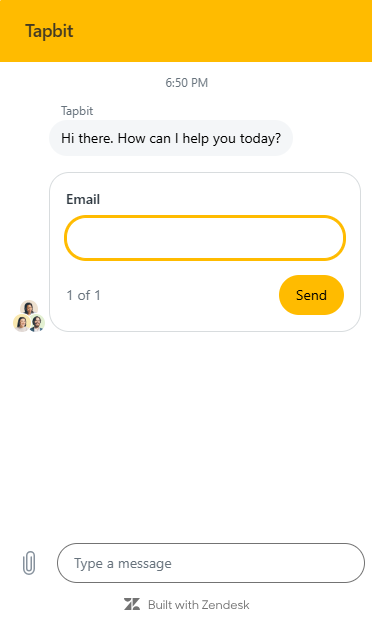Click the word today in greeting
This screenshot has height=619, width=372.
pyautogui.click(x=261, y=139)
